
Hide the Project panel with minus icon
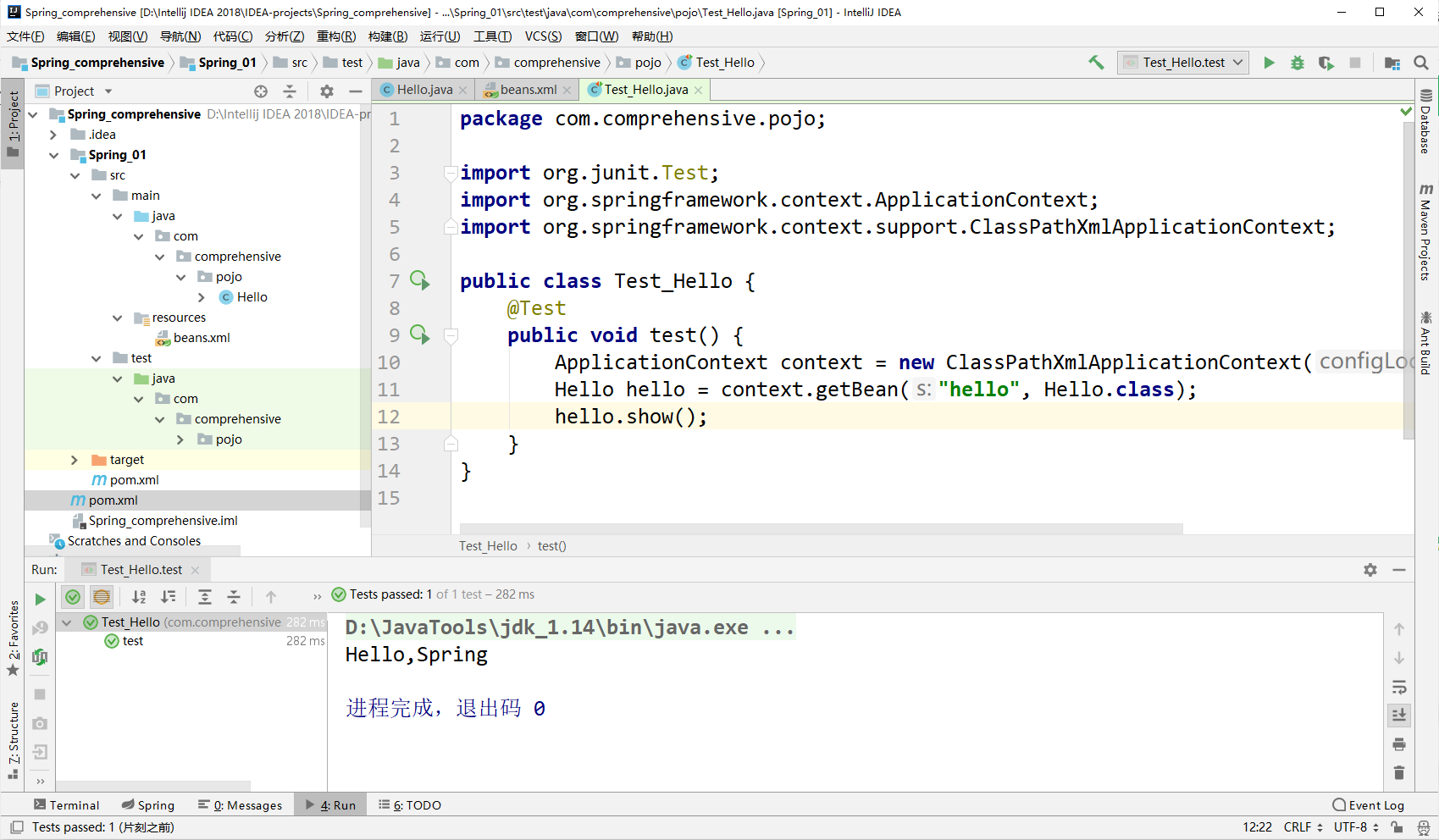[356, 91]
